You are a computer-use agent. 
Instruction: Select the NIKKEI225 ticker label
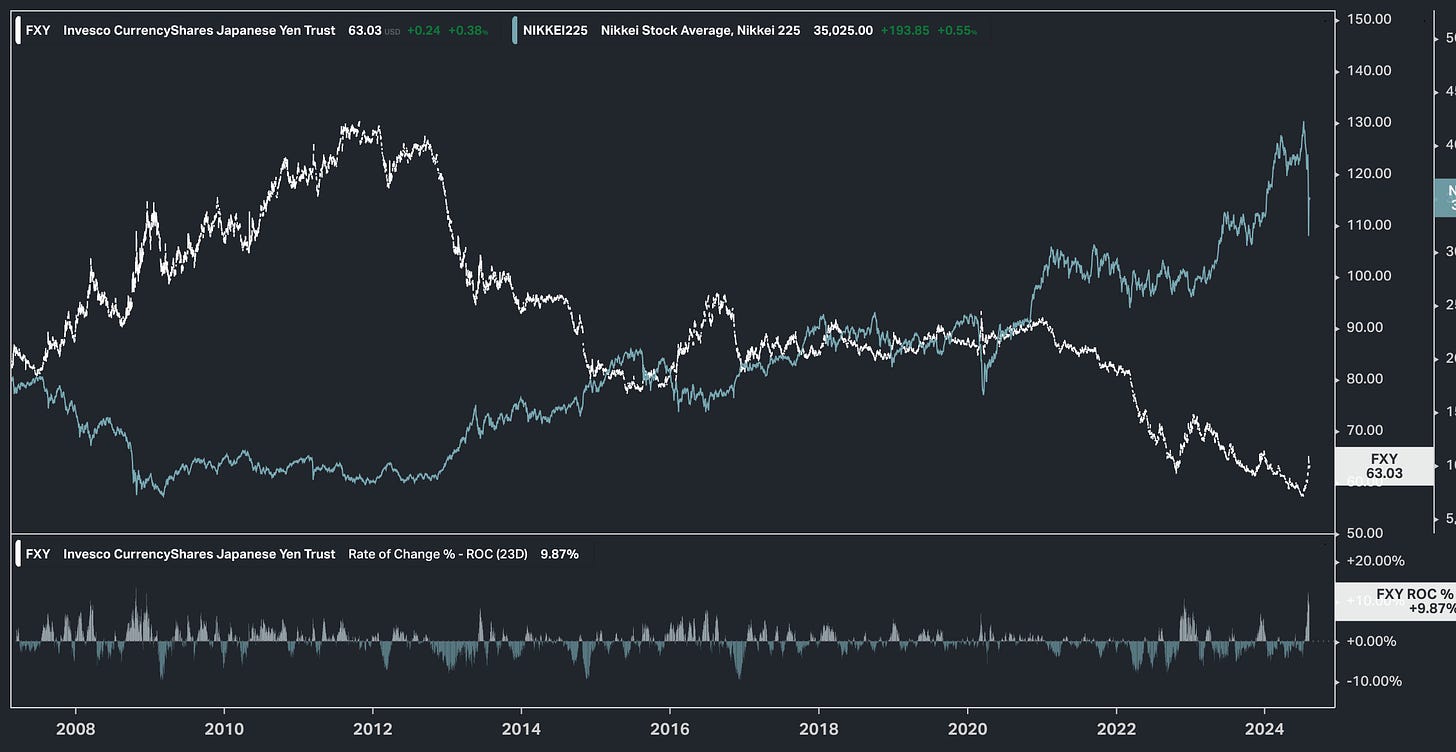554,31
